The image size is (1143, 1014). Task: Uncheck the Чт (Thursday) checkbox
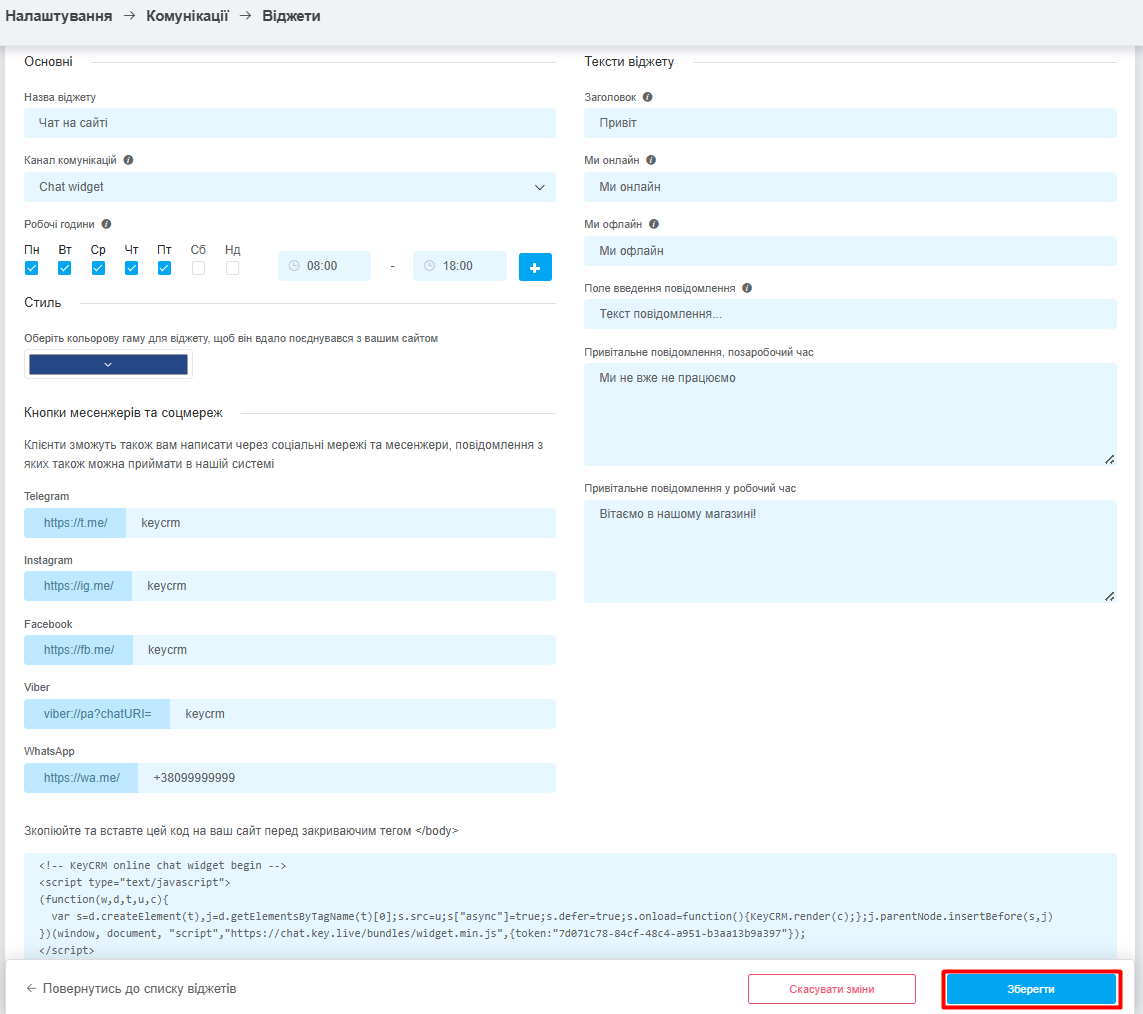(131, 268)
